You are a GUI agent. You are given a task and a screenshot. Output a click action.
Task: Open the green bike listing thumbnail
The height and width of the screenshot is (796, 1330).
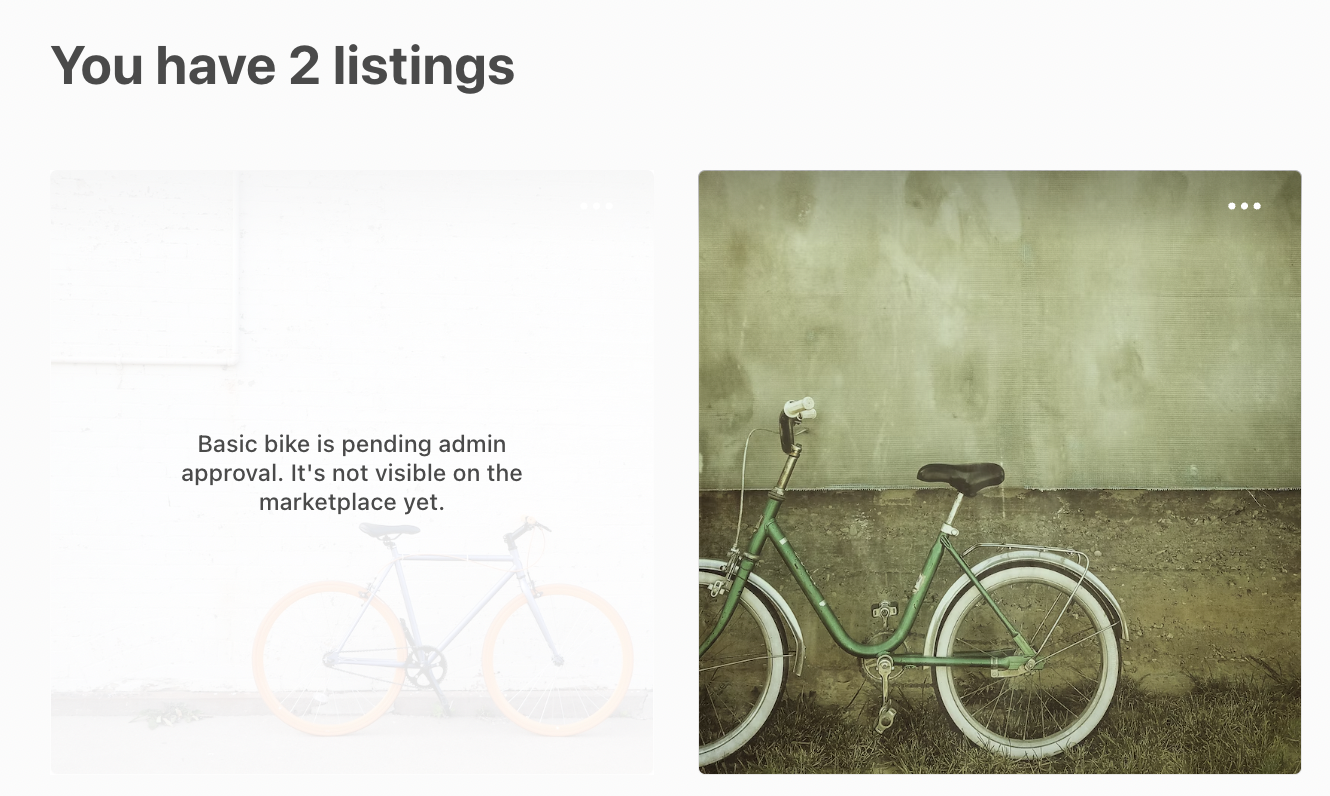click(x=1000, y=470)
